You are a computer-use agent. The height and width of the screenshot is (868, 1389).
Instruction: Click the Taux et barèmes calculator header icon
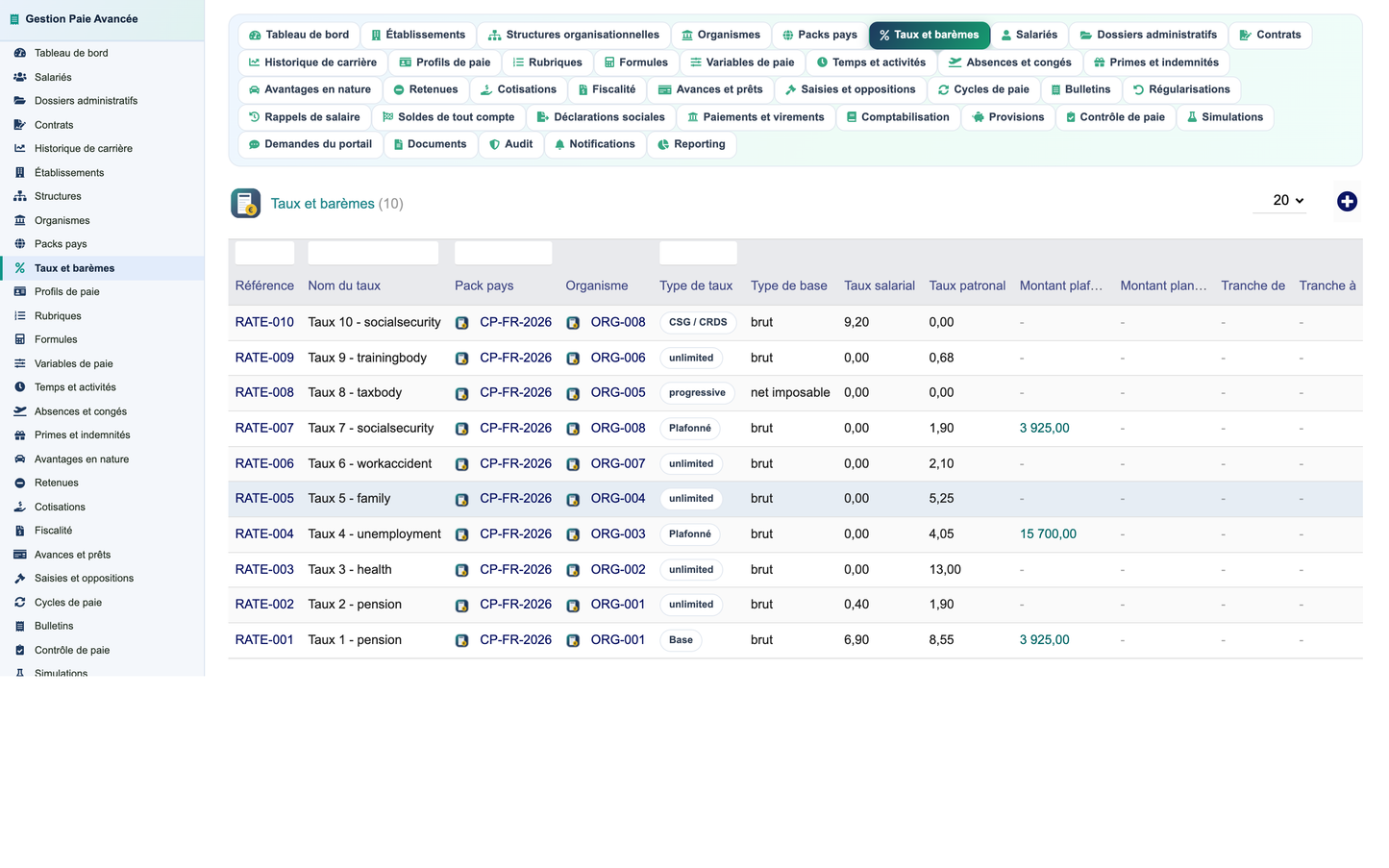coord(246,204)
